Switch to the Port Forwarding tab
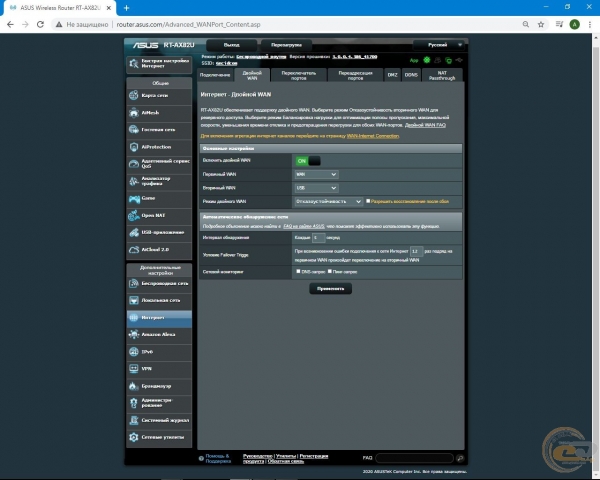Screen dimensions: 600x480 click(x=355, y=75)
